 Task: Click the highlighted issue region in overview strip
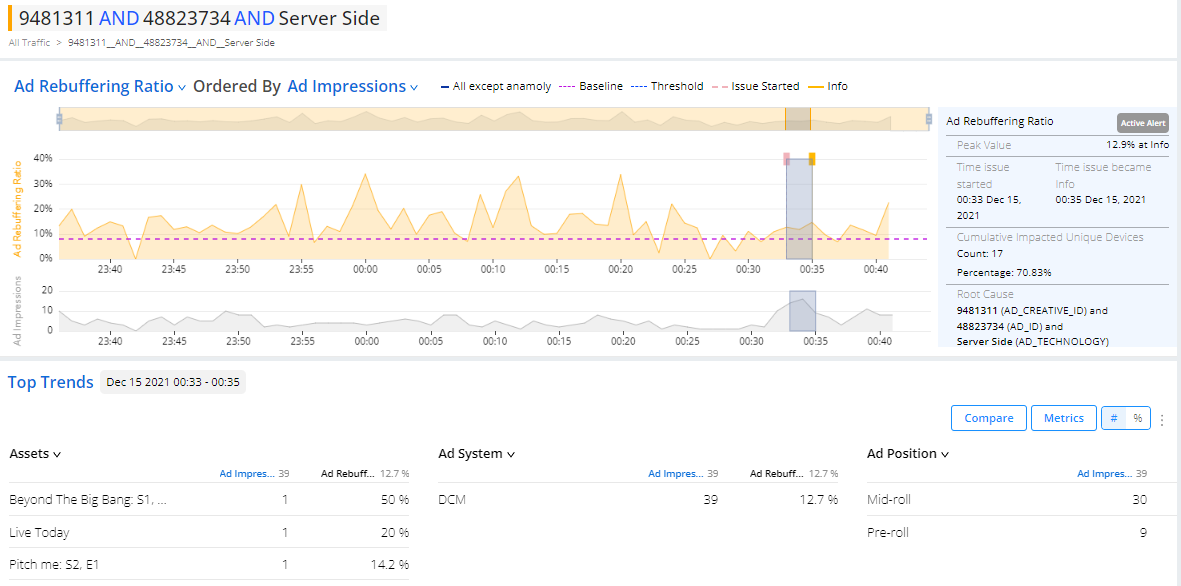(798, 119)
